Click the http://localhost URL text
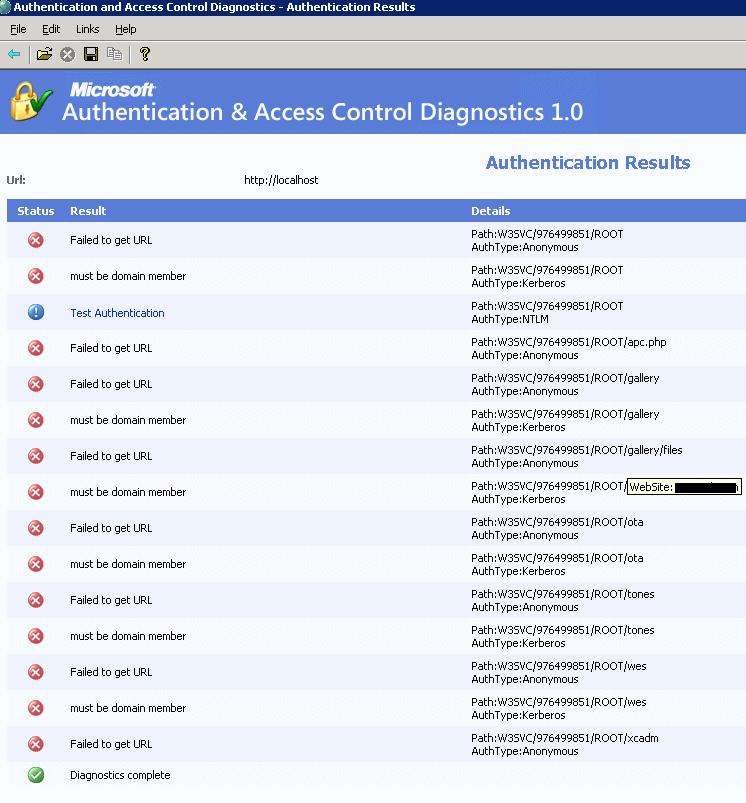Viewport: 746px width, 803px height. click(x=281, y=180)
